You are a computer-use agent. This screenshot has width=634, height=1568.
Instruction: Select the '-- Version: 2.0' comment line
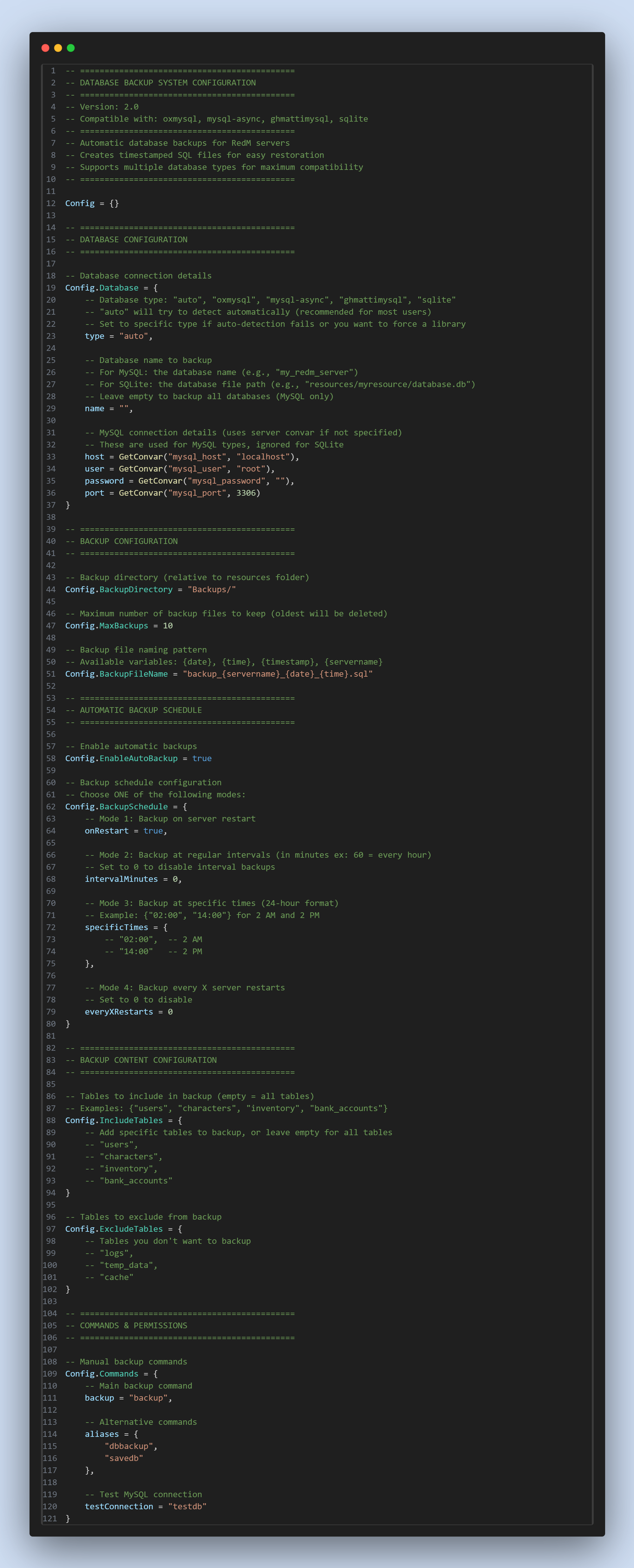(x=102, y=106)
